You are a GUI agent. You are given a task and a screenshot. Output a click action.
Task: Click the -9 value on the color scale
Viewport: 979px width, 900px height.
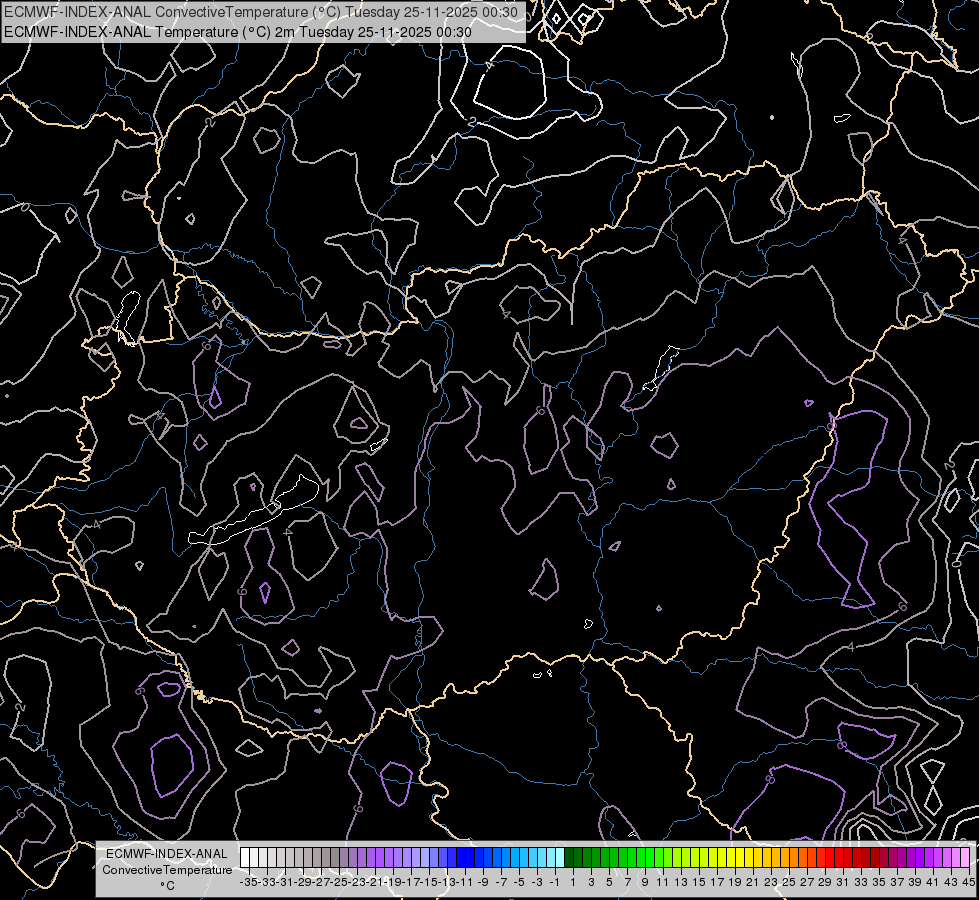[483, 882]
